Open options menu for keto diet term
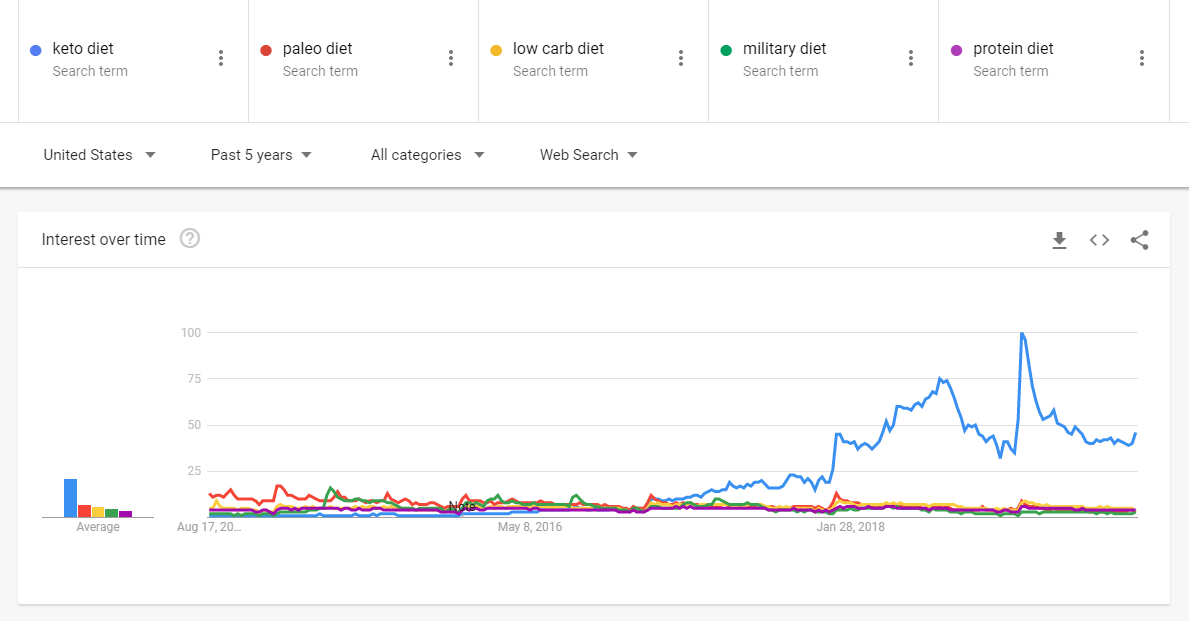This screenshot has width=1189, height=621. (221, 58)
